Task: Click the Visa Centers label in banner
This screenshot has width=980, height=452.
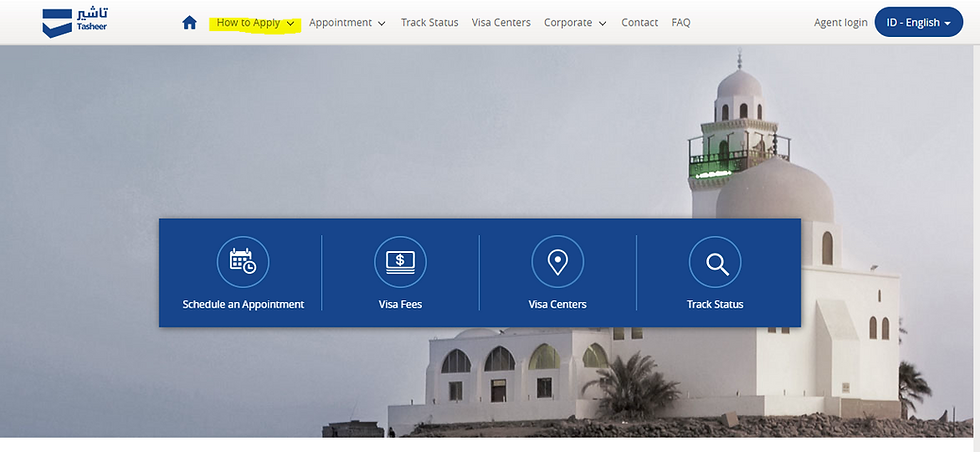Action: 558,304
